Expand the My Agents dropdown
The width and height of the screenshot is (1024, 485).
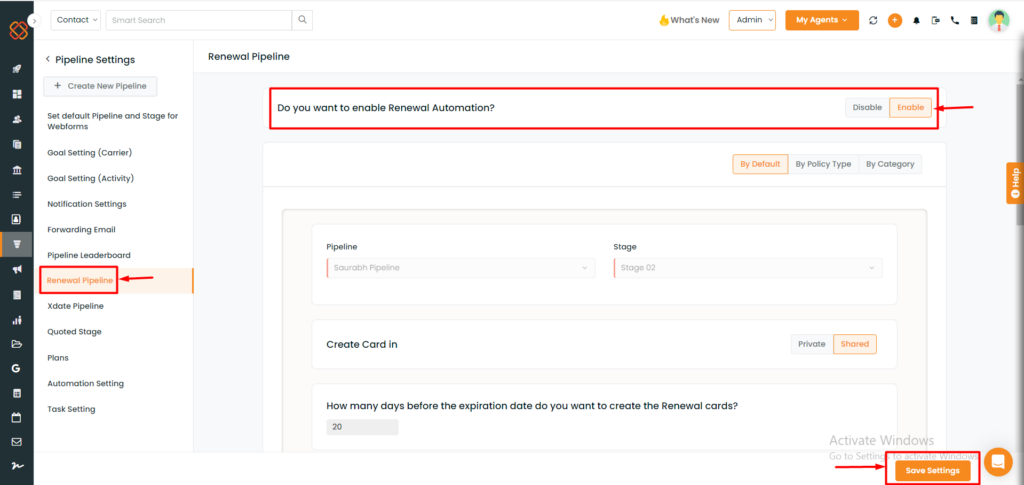822,20
